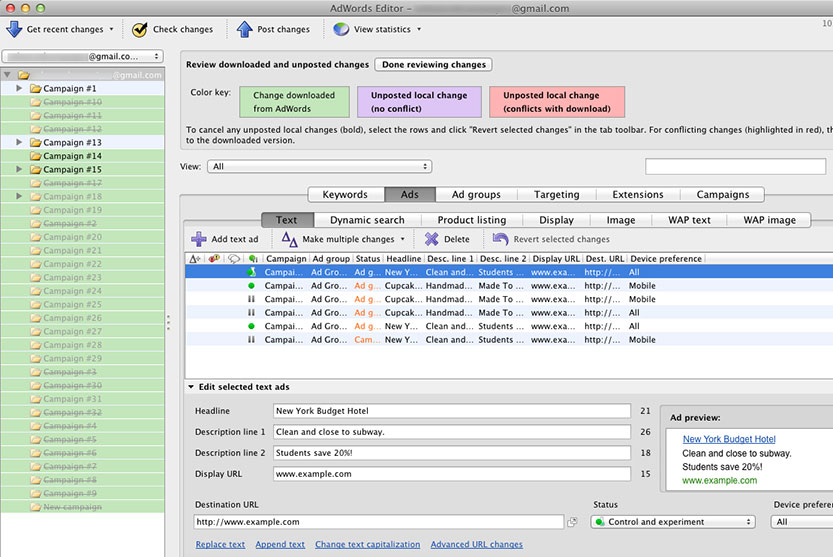Screen dimensions: 833x557
Task: Click the delta change-status column header icon
Action: click(195, 259)
